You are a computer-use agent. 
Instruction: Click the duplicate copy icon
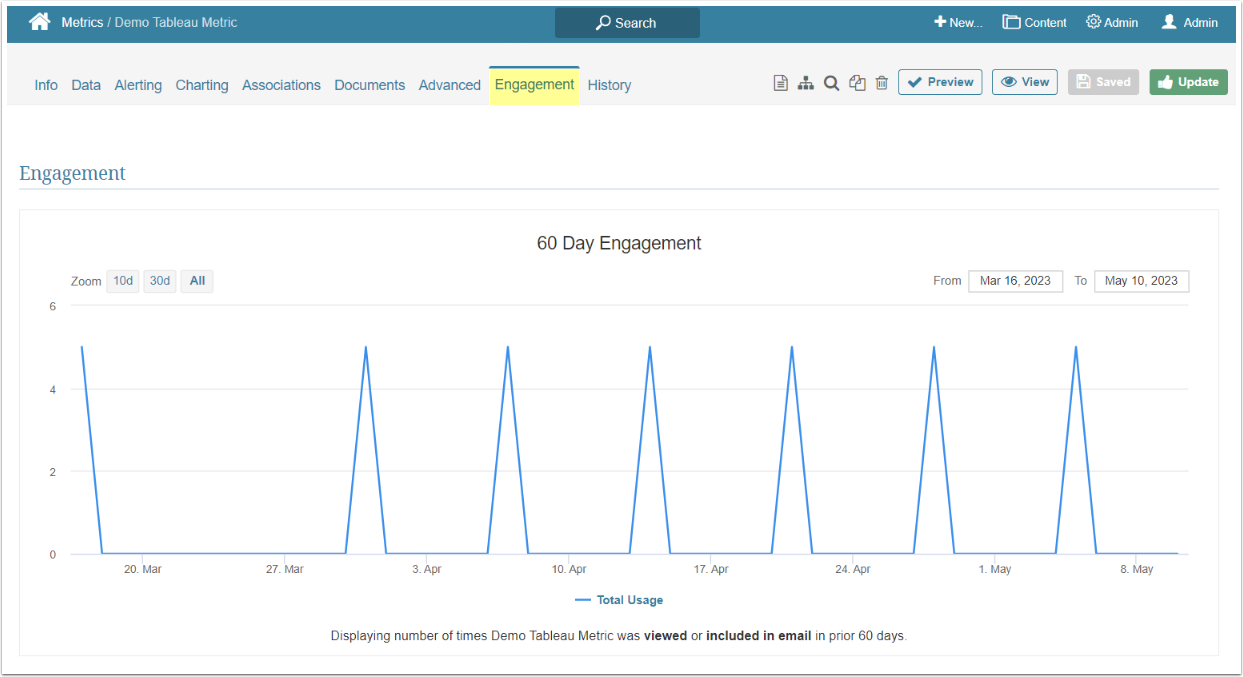click(857, 83)
